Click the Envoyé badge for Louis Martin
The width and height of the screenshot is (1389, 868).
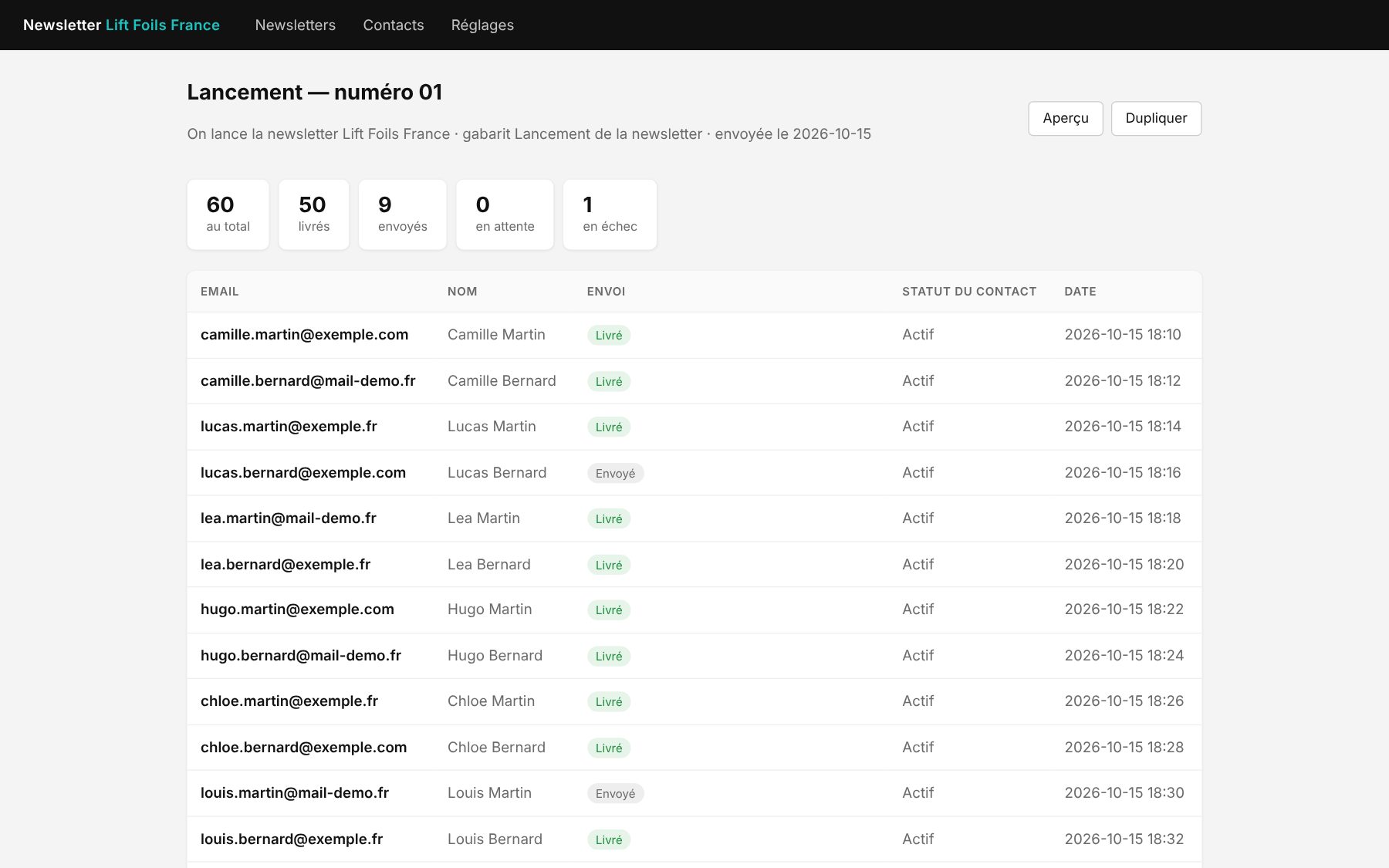click(x=615, y=794)
